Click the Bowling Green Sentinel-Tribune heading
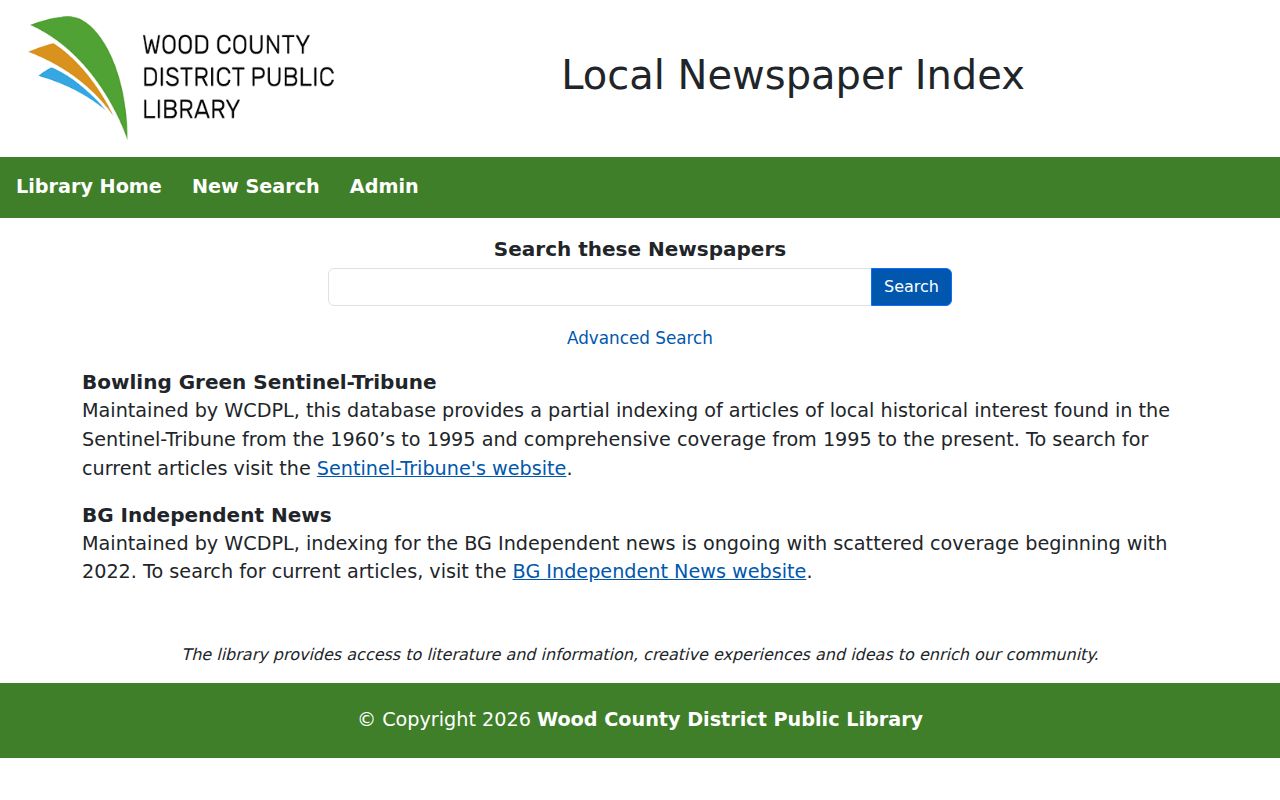1280x800 pixels. coord(259,382)
